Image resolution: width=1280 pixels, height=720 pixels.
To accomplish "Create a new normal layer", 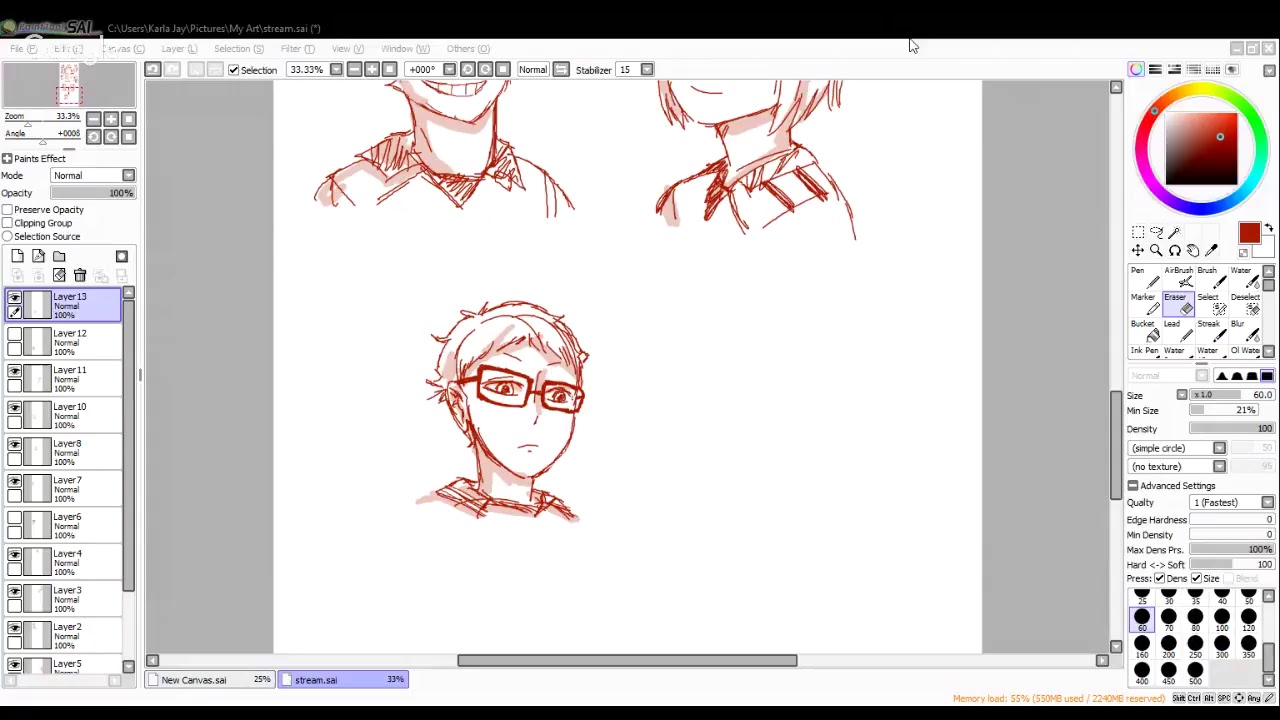I will coord(17,256).
